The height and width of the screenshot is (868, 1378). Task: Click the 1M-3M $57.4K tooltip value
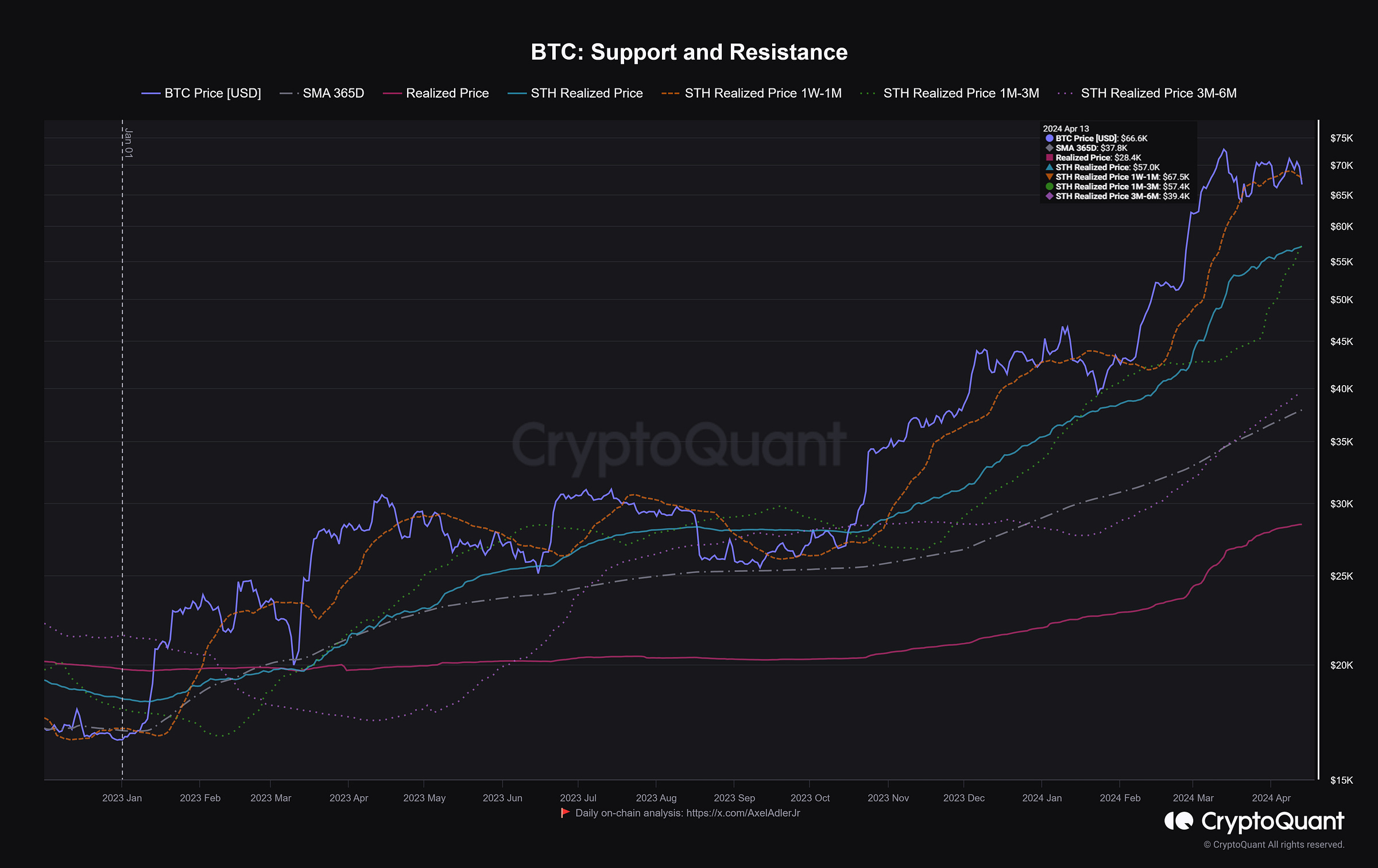[1176, 187]
